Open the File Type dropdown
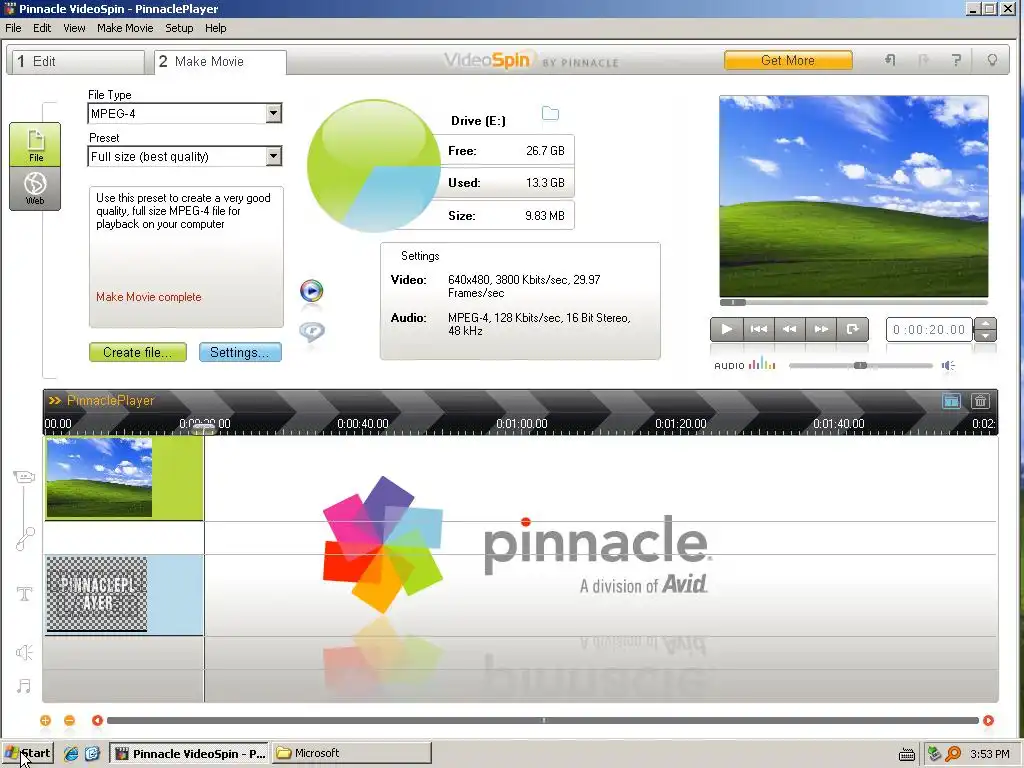The image size is (1024, 768). [274, 113]
